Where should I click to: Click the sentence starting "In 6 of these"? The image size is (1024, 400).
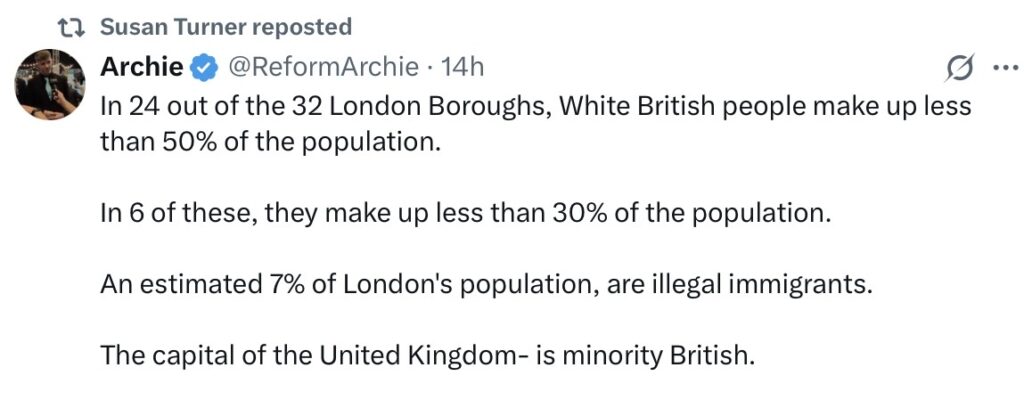[x=465, y=213]
